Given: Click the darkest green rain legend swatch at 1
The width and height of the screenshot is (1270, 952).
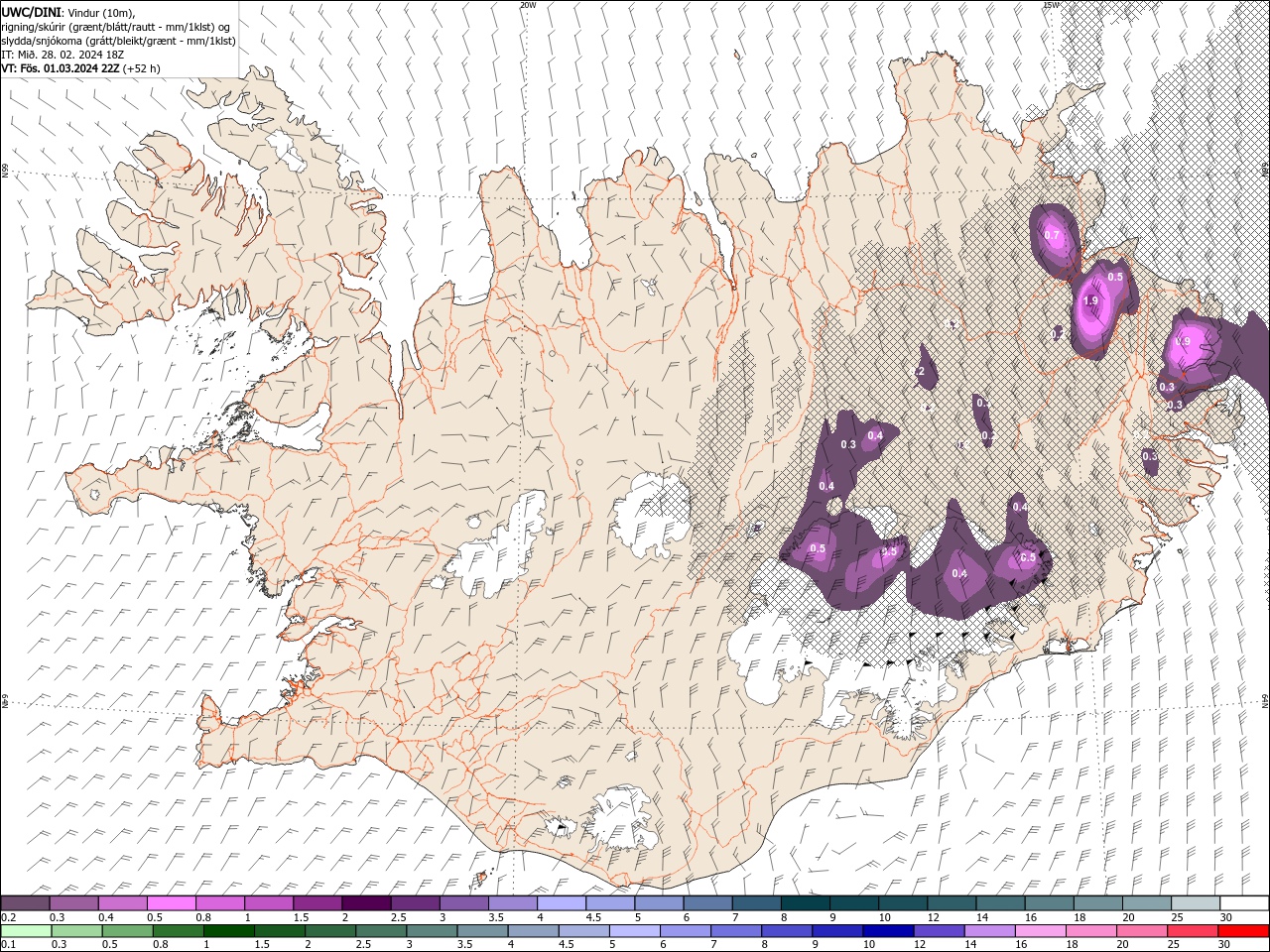Looking at the screenshot, I should pyautogui.click(x=228, y=931).
